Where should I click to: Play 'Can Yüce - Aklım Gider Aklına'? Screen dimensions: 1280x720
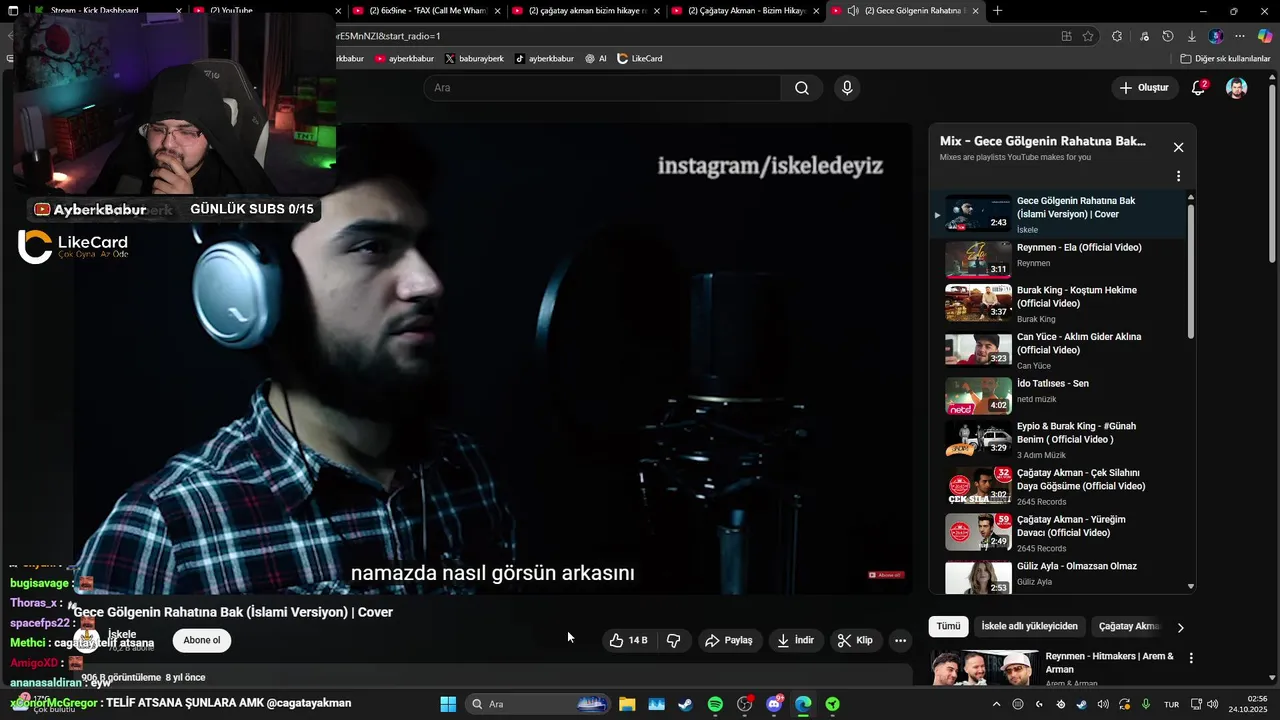point(1066,351)
